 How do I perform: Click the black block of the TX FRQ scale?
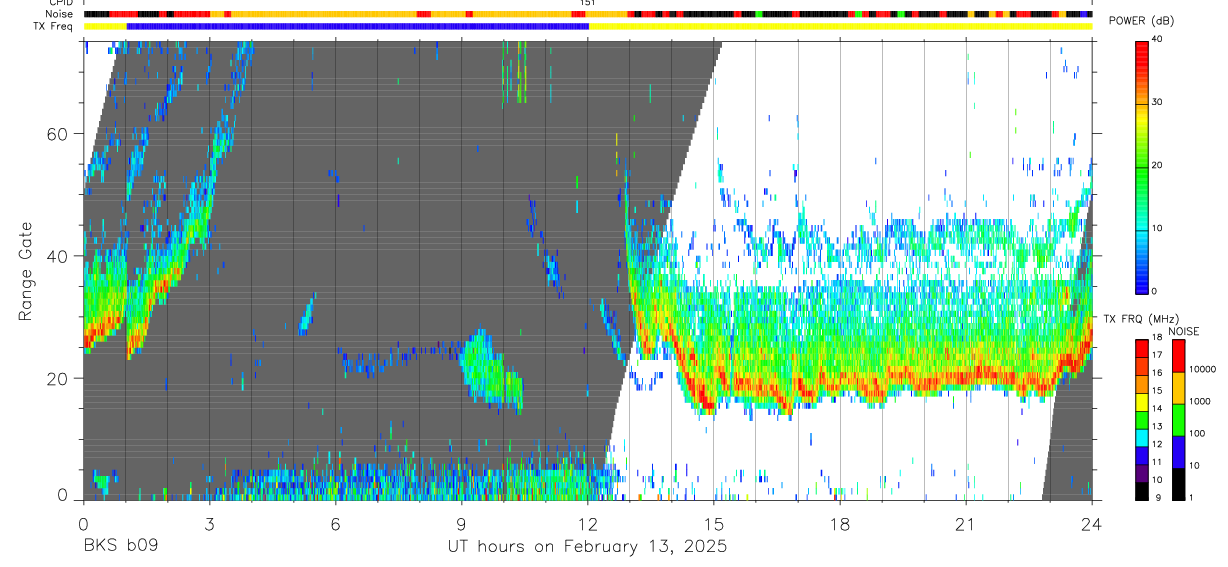[1141, 492]
